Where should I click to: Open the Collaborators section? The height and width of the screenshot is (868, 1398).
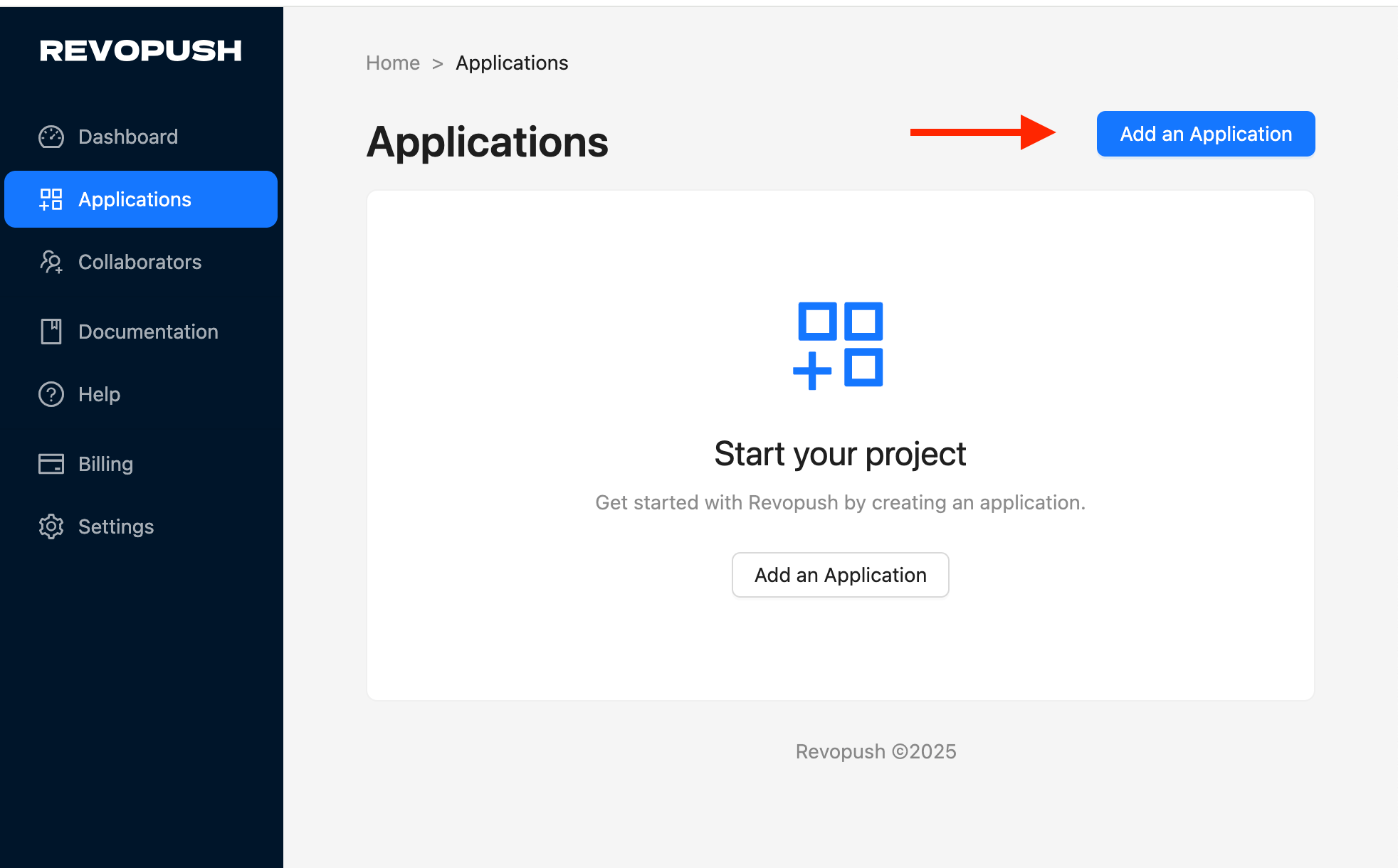pyautogui.click(x=140, y=262)
